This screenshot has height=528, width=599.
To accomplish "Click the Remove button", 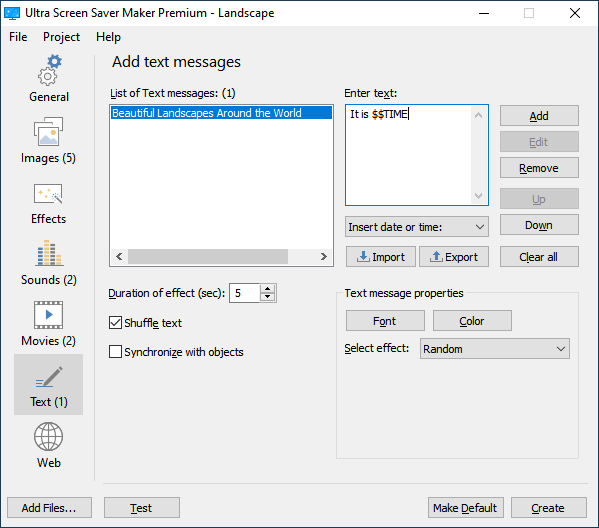I will [539, 168].
